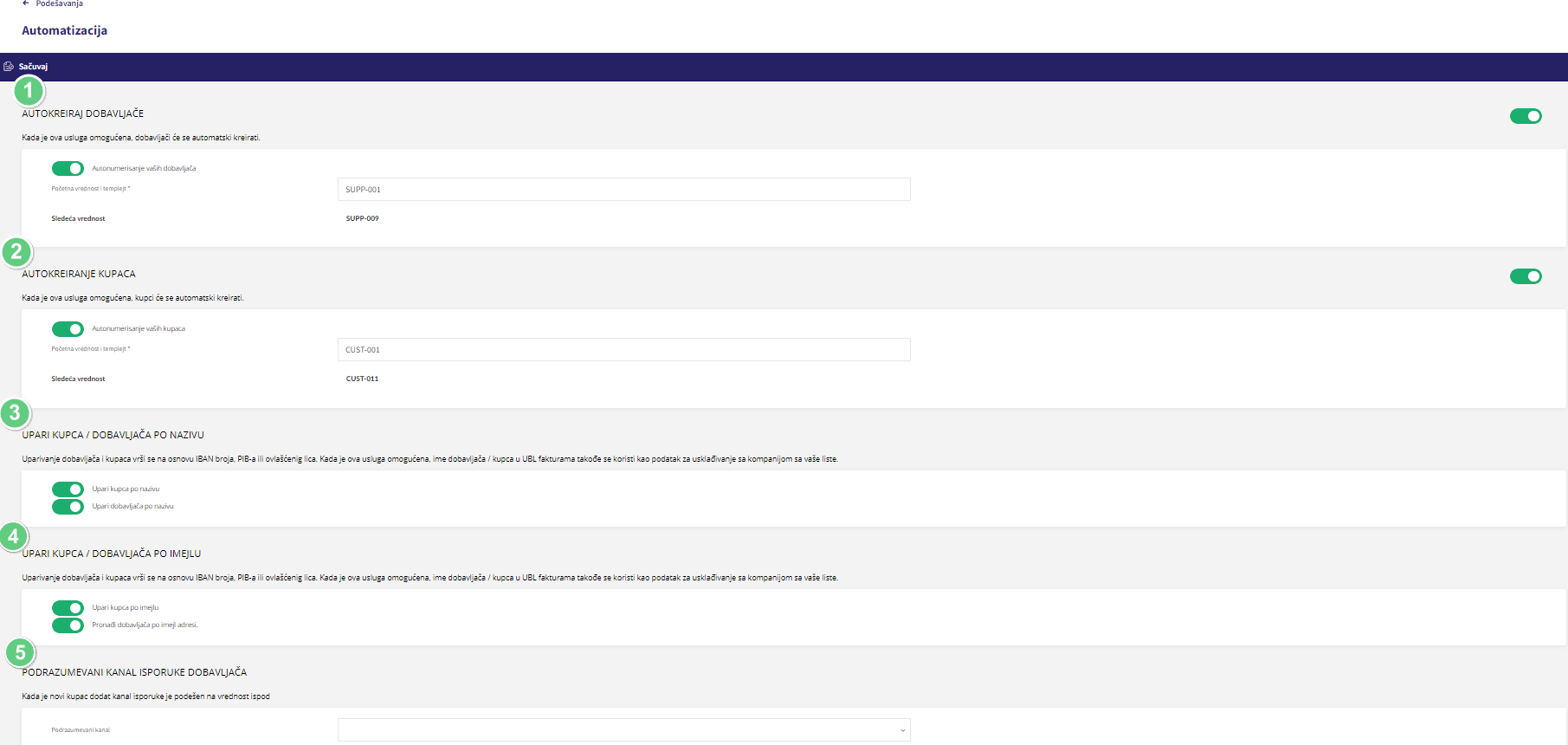Click Sledeća vrednost label under CUST-001
Viewport: 1568px width, 745px height.
point(78,379)
